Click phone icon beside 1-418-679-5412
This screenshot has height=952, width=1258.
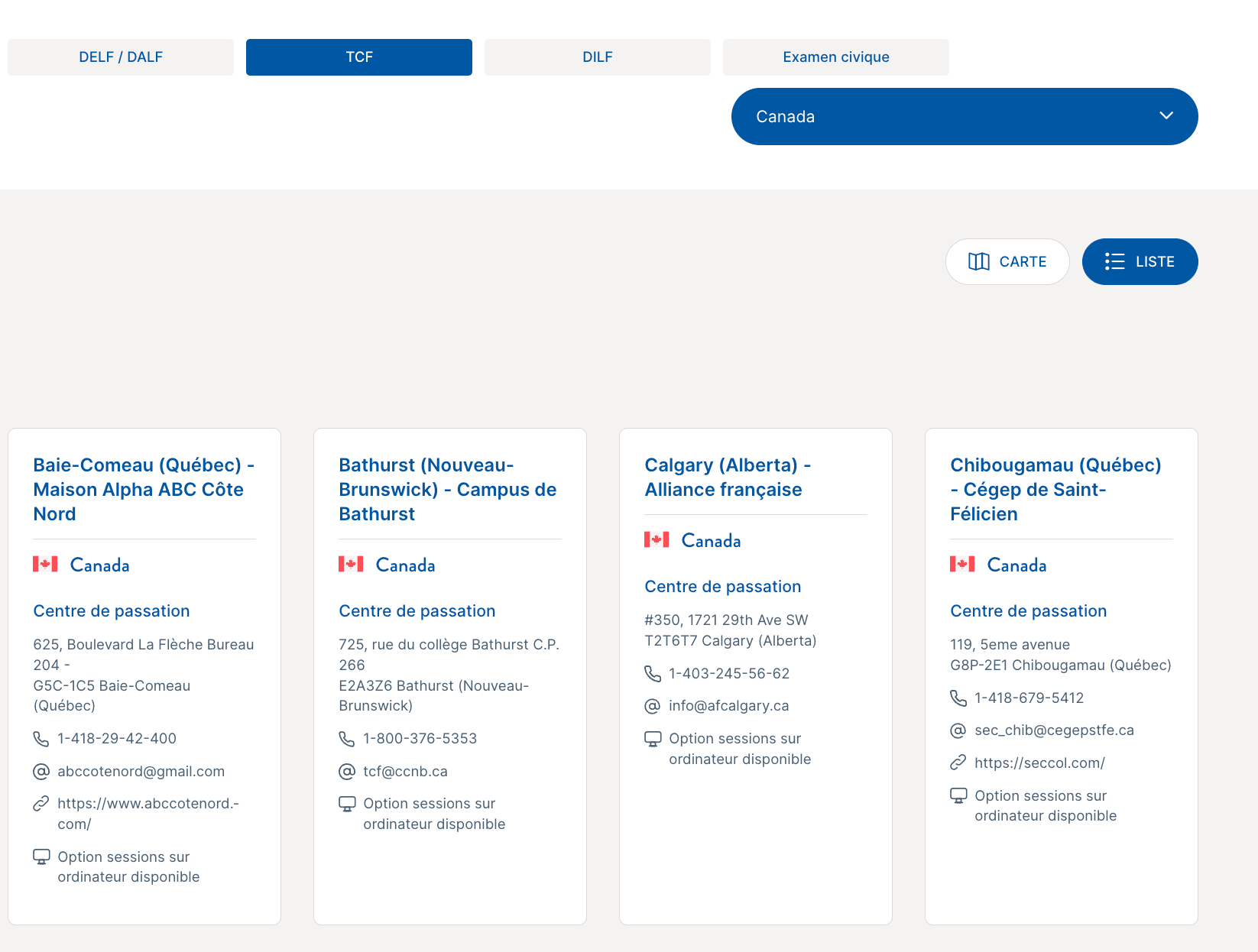pos(958,698)
